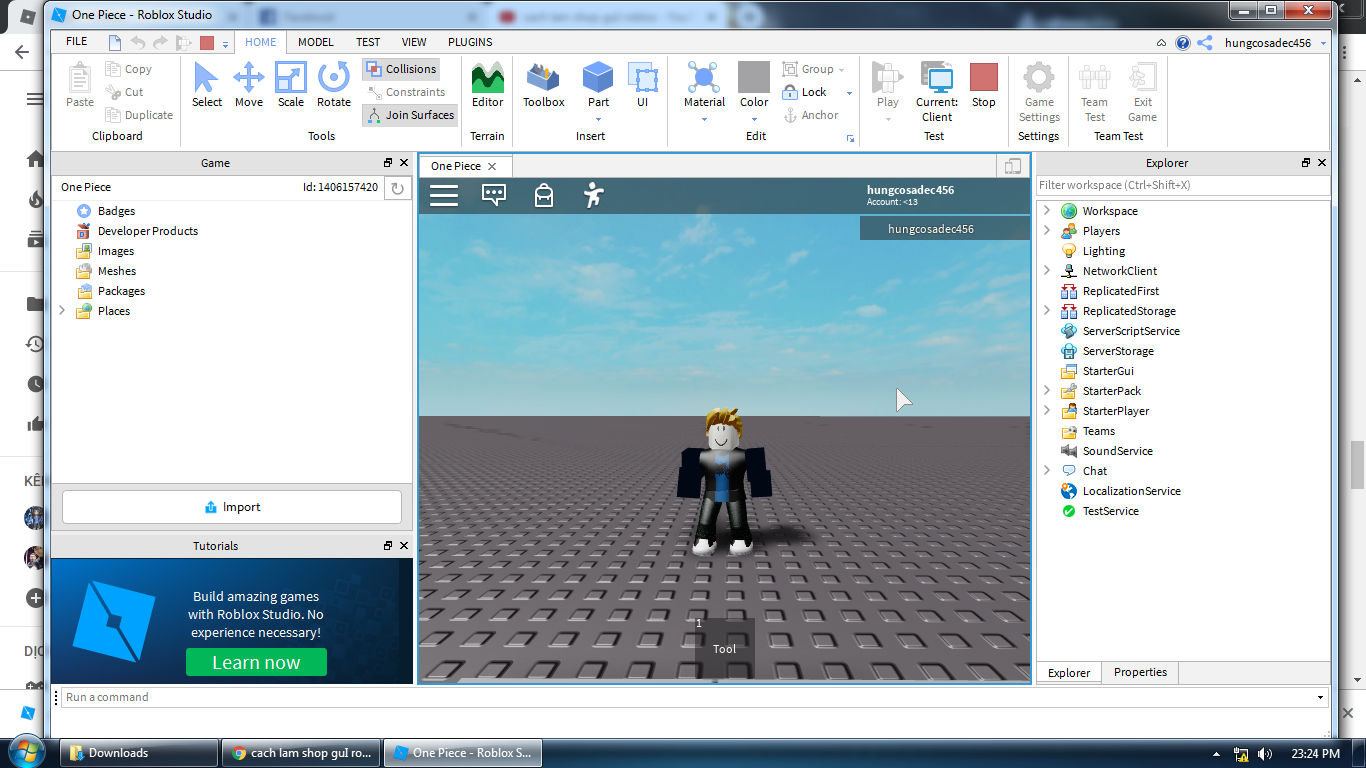Open the in-game chat bubble icon
This screenshot has height=768, width=1366.
(494, 195)
